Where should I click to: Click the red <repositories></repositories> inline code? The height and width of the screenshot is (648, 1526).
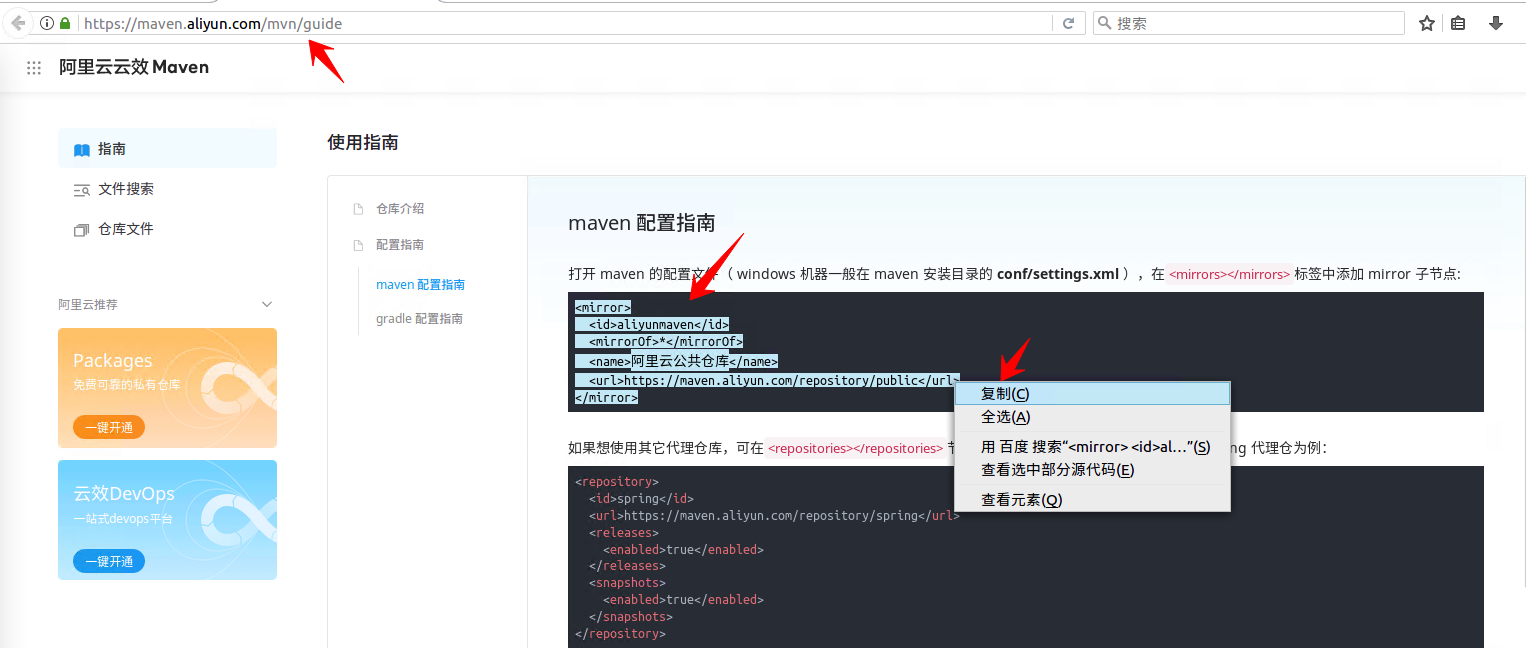pyautogui.click(x=854, y=449)
